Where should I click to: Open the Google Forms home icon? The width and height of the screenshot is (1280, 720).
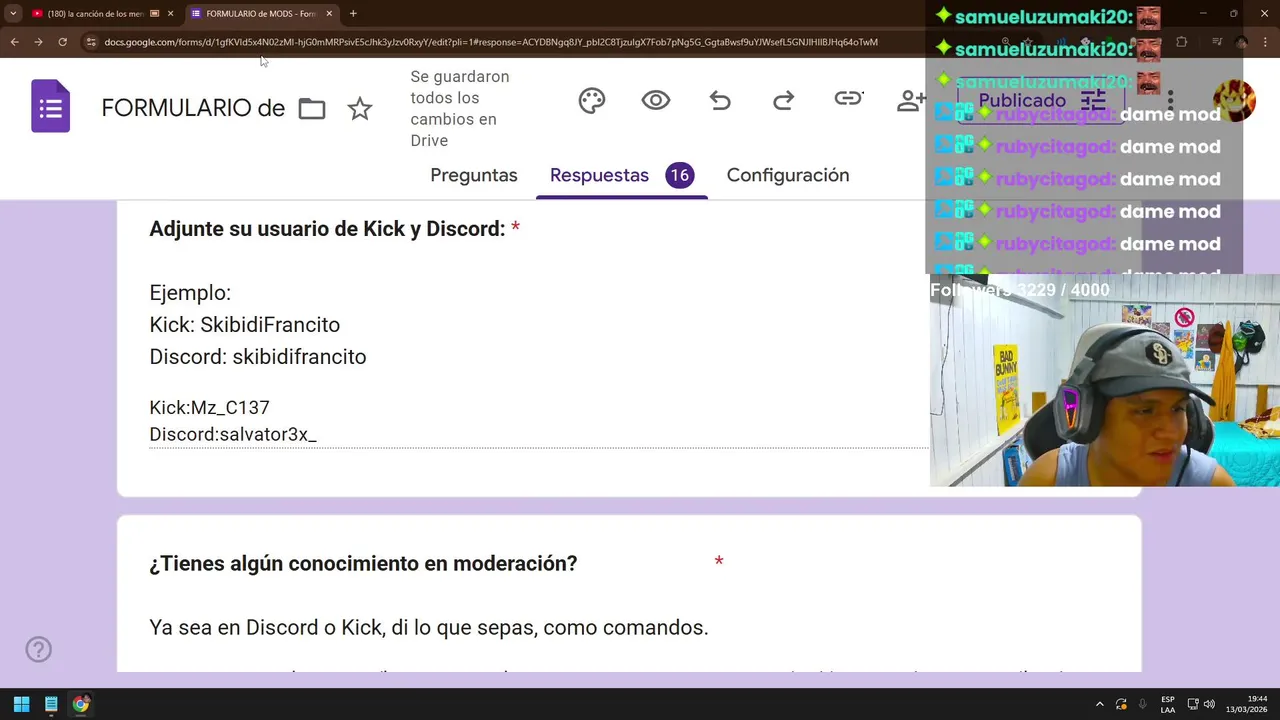[x=51, y=108]
